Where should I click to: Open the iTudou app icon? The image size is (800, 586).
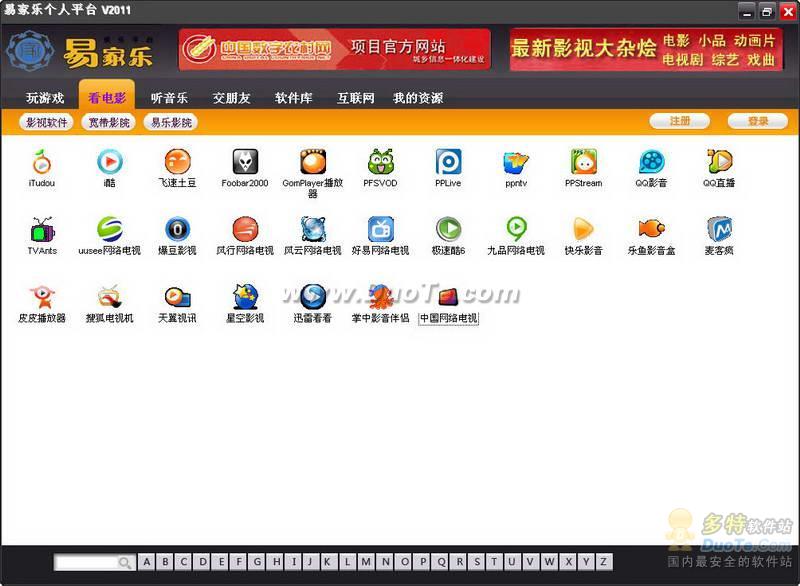[x=42, y=162]
